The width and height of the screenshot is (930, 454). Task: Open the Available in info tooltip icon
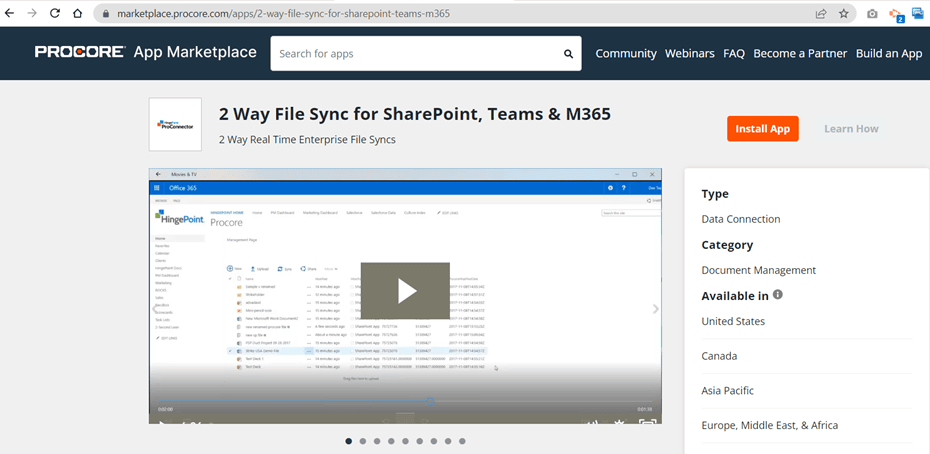click(778, 295)
